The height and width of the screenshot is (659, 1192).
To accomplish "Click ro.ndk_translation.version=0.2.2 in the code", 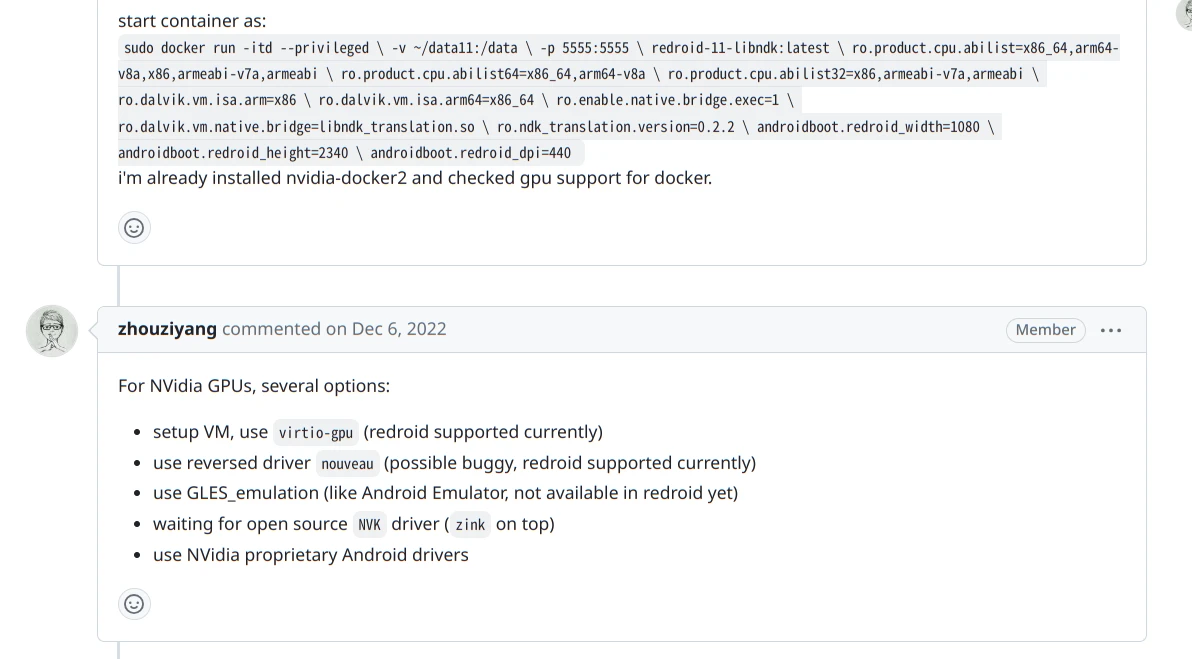I will click(615, 127).
